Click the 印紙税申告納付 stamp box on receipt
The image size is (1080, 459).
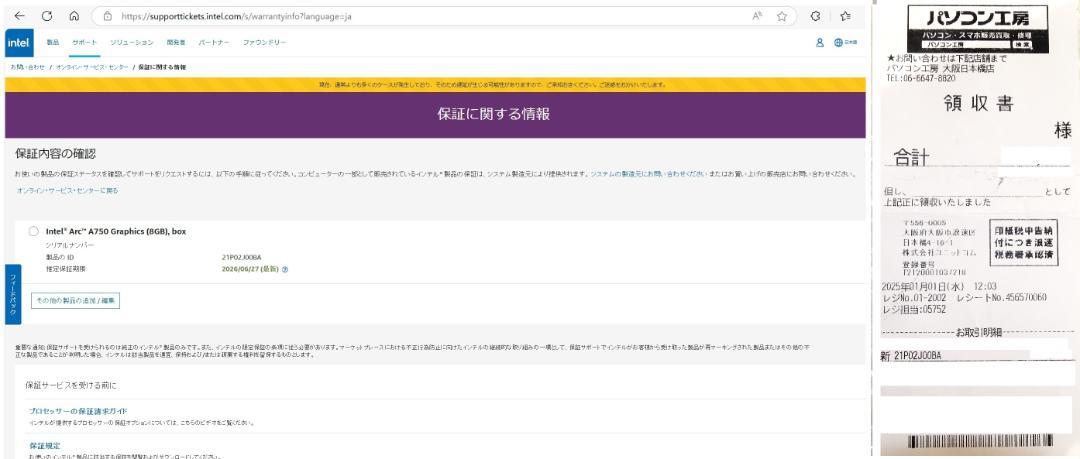(x=1024, y=242)
